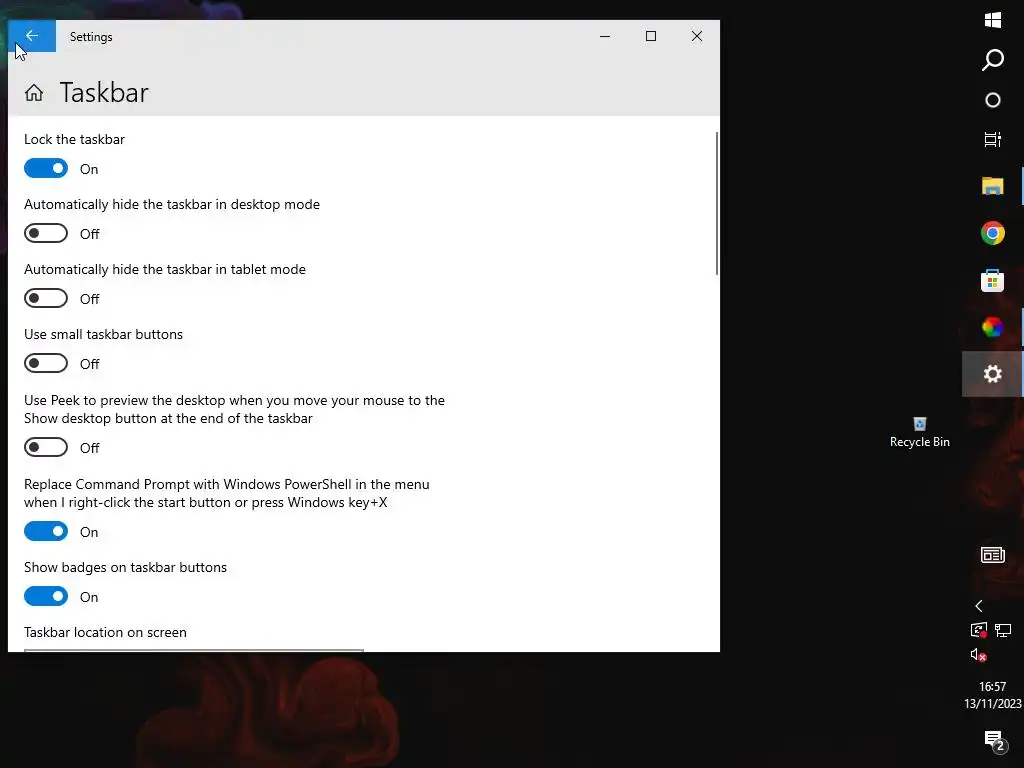The width and height of the screenshot is (1024, 768).
Task: Open Taskbar location on screen dropdown
Action: click(194, 650)
